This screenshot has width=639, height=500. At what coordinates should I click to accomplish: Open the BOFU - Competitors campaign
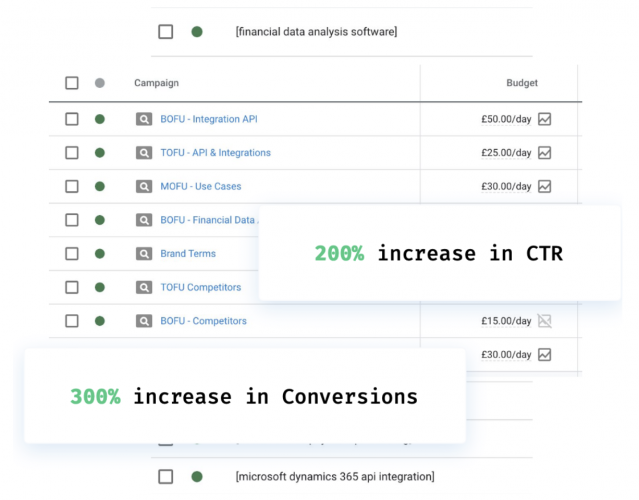(203, 321)
